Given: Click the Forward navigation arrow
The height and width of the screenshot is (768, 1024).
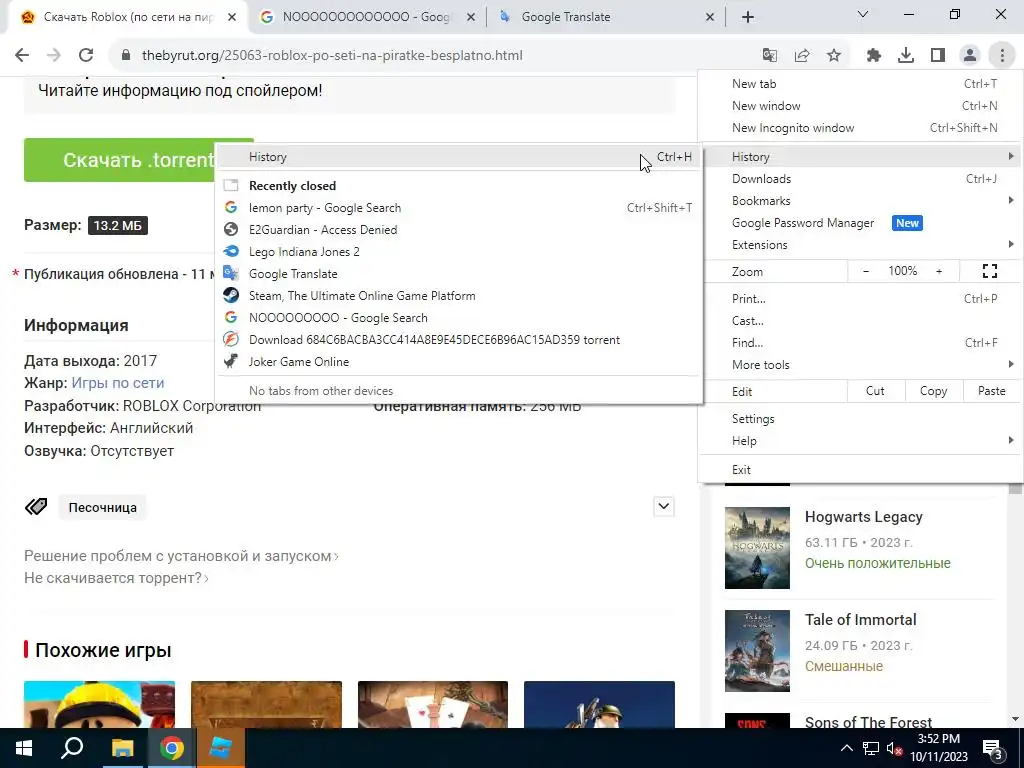Looking at the screenshot, I should pyautogui.click(x=54, y=56).
